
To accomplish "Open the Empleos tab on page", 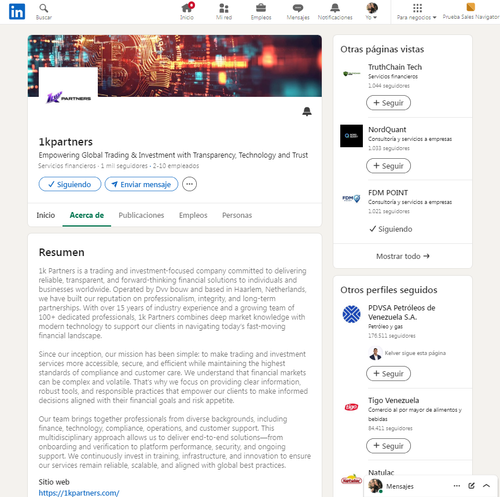I will click(x=193, y=215).
